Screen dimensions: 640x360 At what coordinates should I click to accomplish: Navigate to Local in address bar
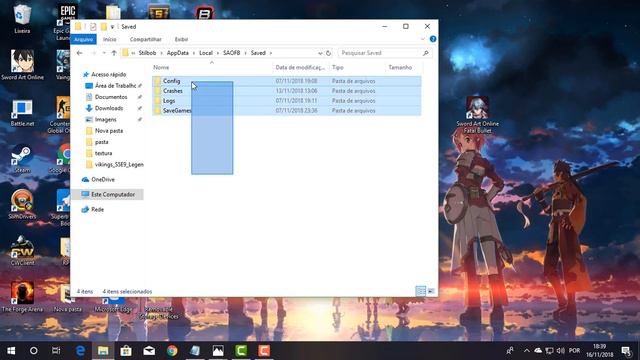[x=206, y=53]
